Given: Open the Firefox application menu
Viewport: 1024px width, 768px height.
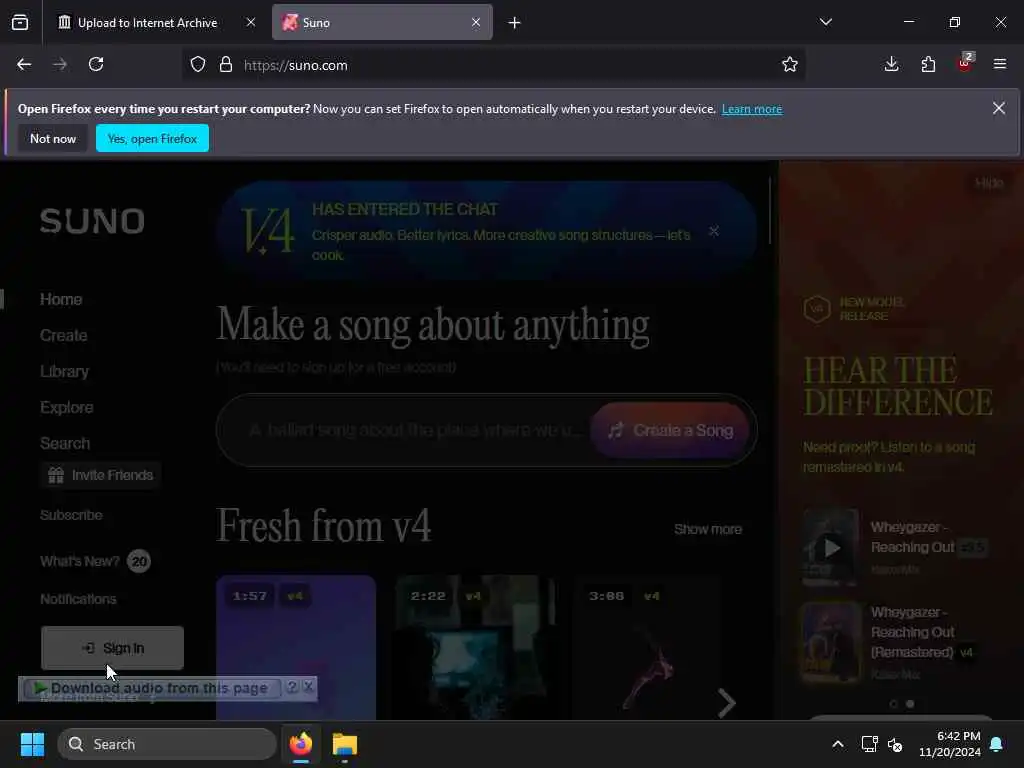Looking at the screenshot, I should pos(1000,64).
